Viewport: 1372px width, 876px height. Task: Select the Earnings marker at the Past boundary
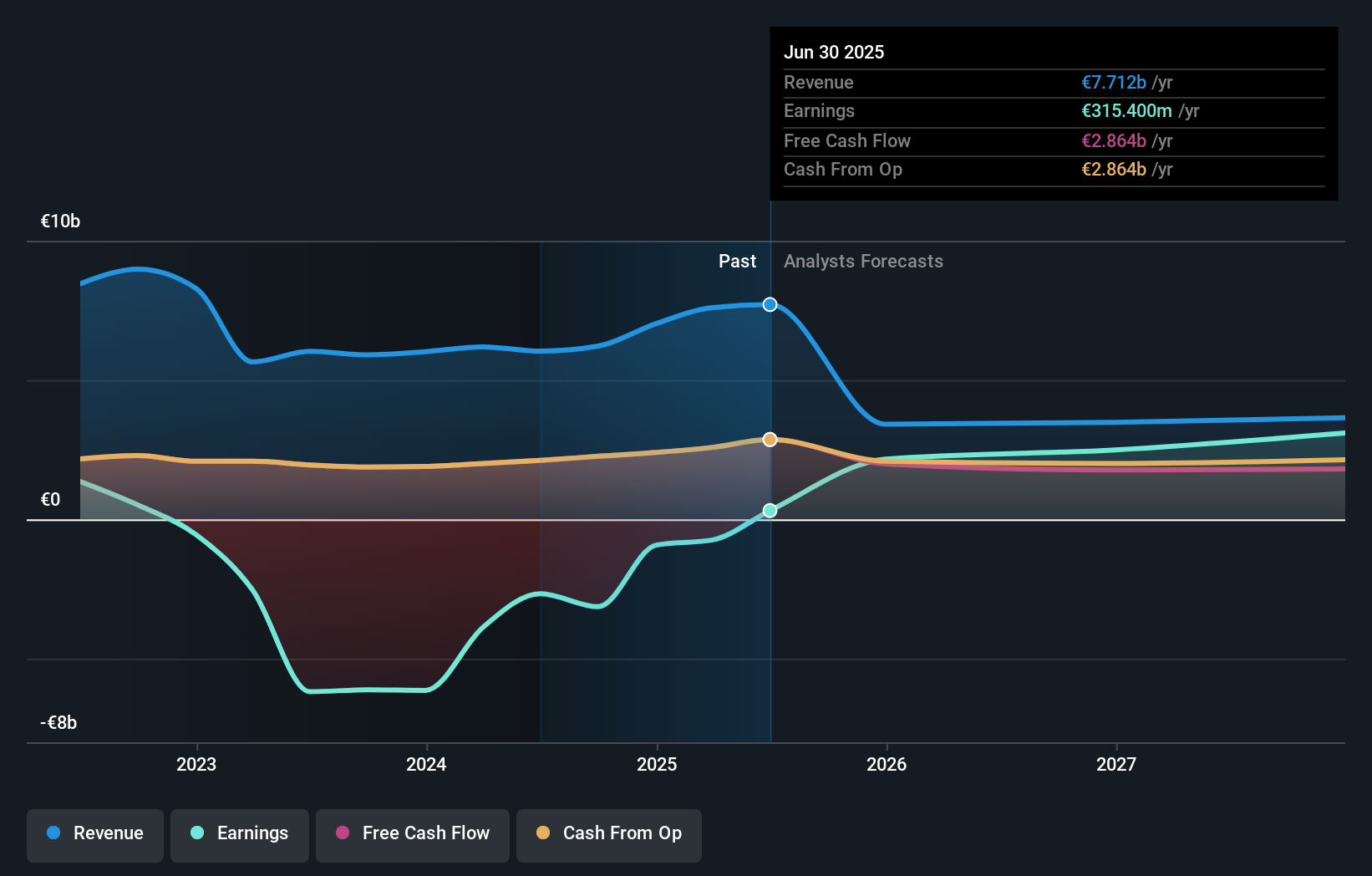769,510
